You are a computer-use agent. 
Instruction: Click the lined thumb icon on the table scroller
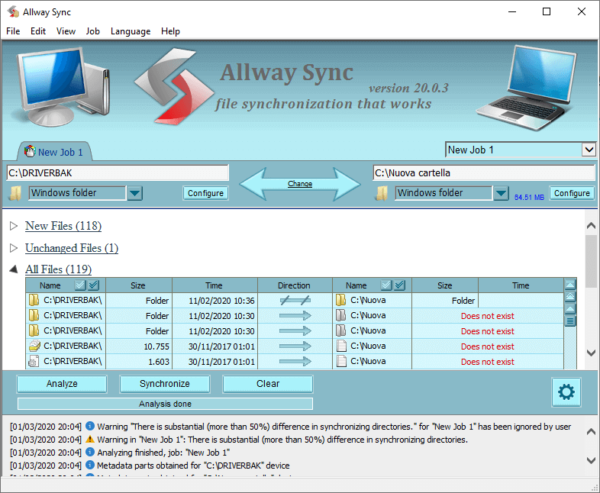570,321
